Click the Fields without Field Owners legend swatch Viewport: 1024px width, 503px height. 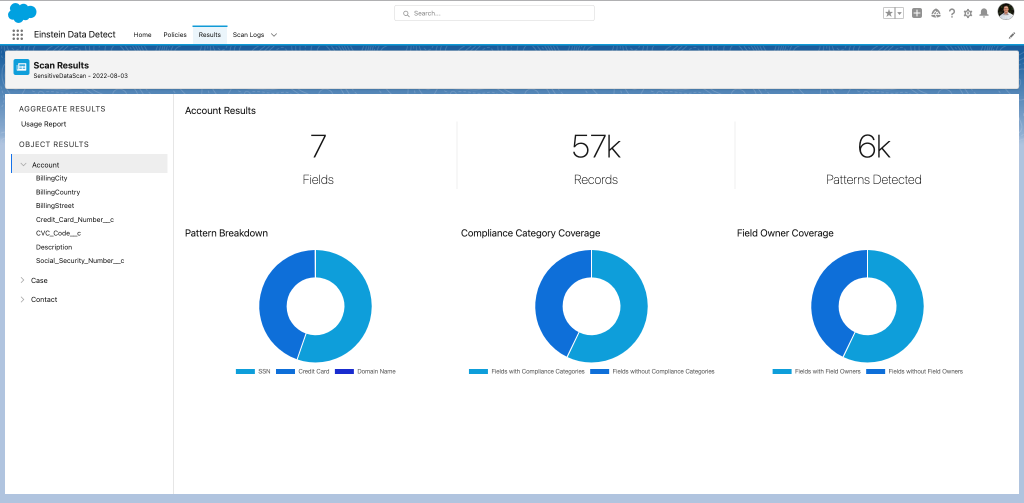click(x=876, y=371)
